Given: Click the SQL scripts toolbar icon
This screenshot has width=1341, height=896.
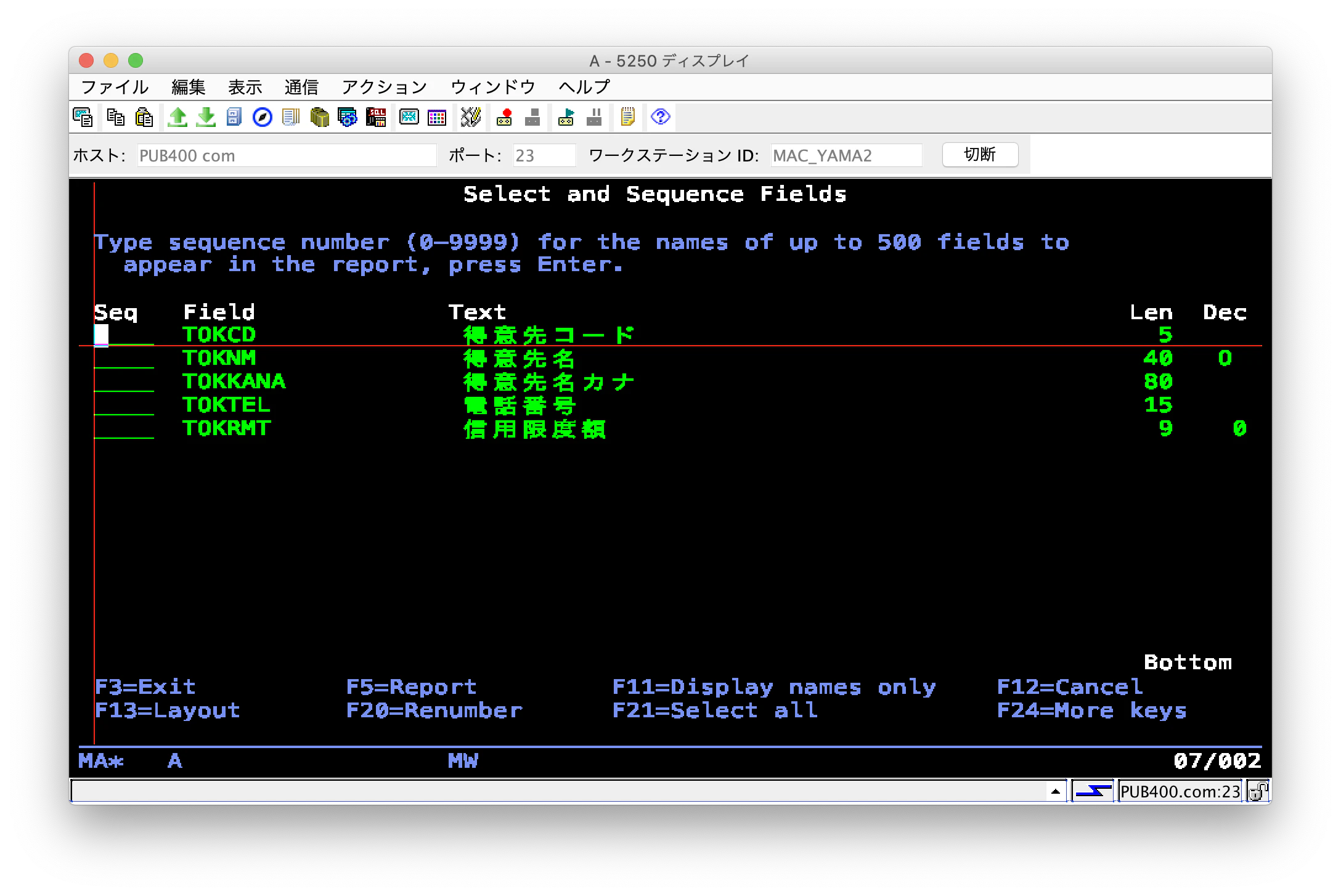Looking at the screenshot, I should [376, 117].
